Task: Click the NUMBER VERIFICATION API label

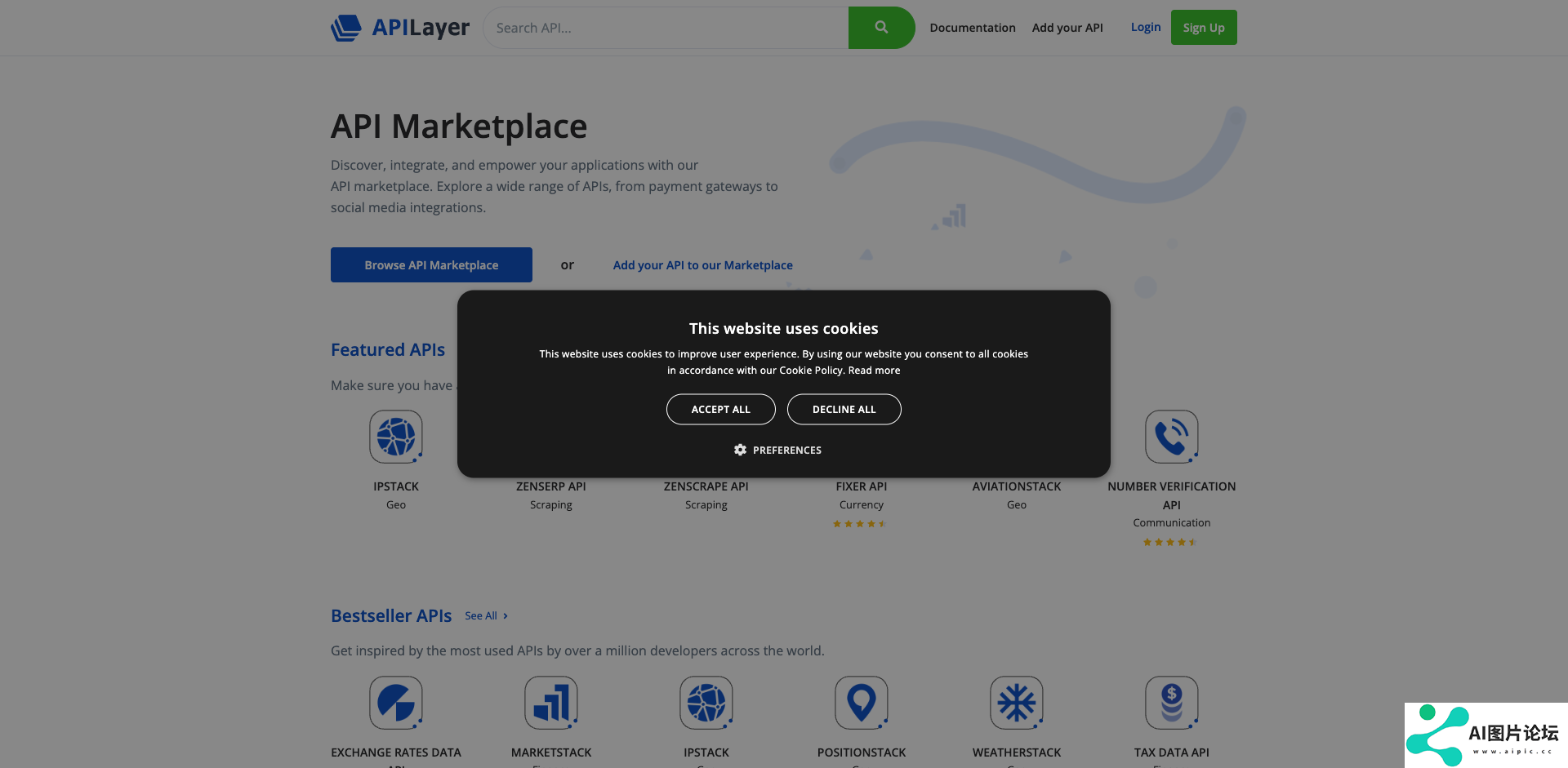Action: [x=1172, y=495]
